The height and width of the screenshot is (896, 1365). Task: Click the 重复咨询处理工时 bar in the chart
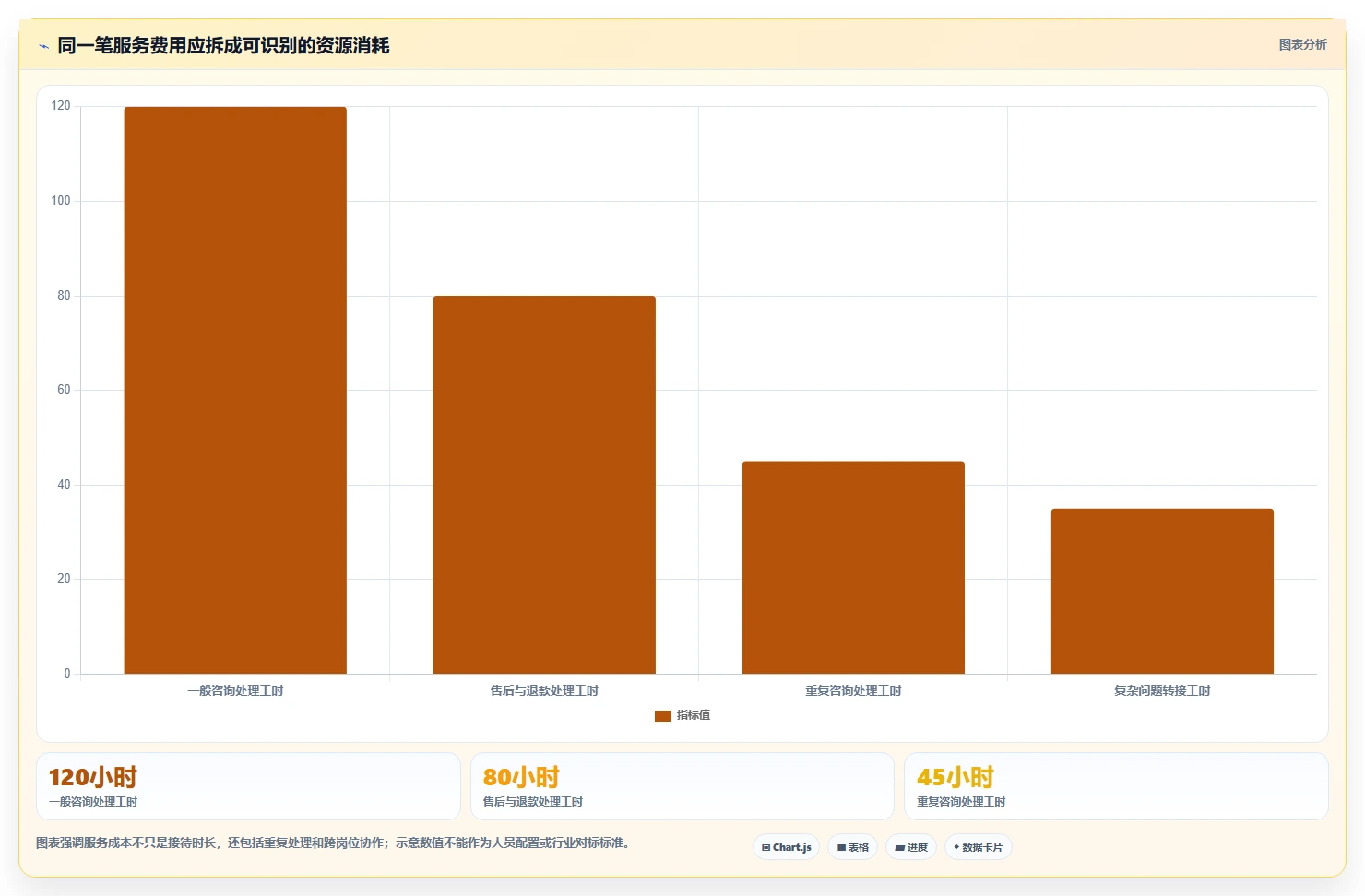point(853,568)
